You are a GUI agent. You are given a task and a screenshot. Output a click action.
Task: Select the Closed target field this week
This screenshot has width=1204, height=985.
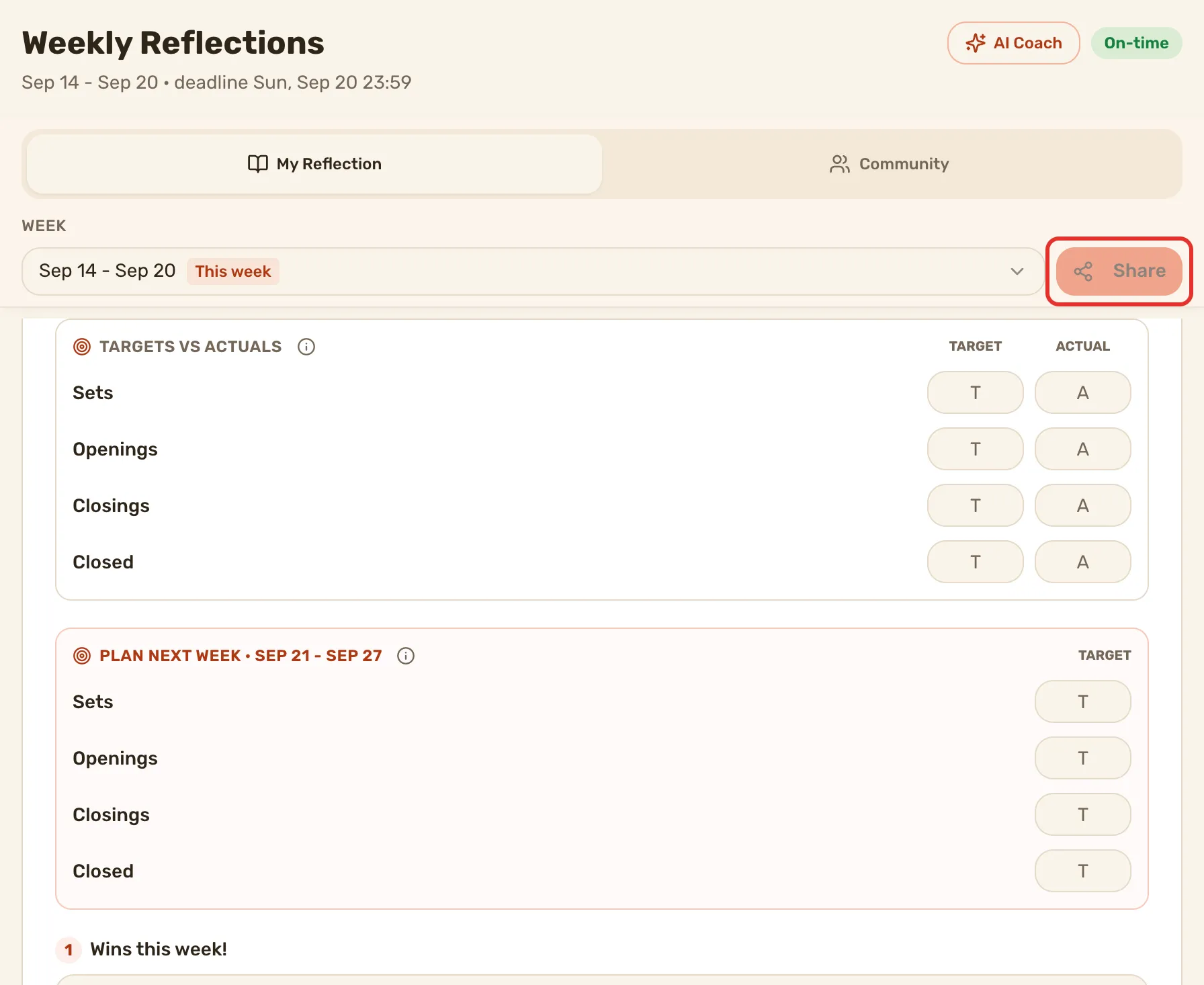(976, 562)
